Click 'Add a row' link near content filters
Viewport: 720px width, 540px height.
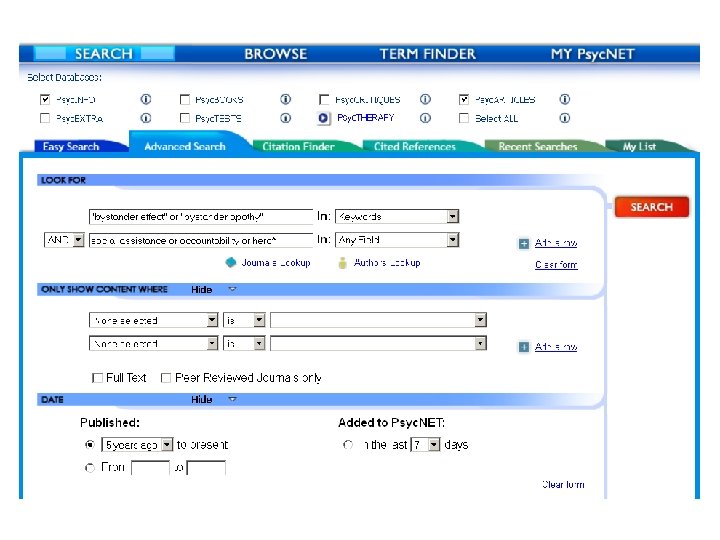point(556,347)
